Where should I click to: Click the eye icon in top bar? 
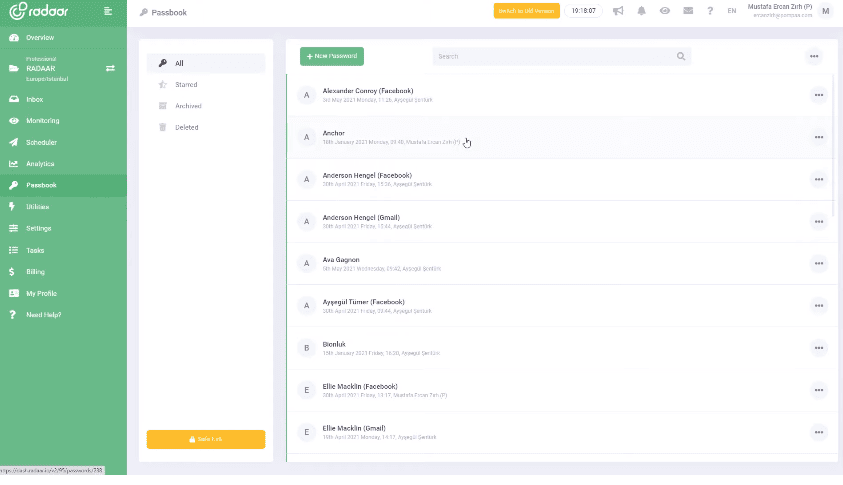coord(665,11)
